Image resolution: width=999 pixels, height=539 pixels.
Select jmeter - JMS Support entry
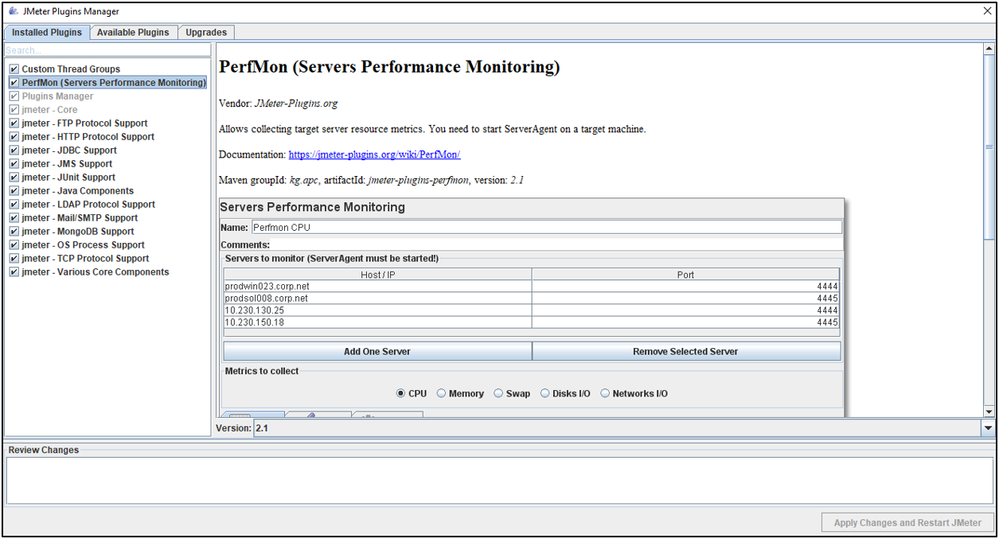click(x=67, y=164)
